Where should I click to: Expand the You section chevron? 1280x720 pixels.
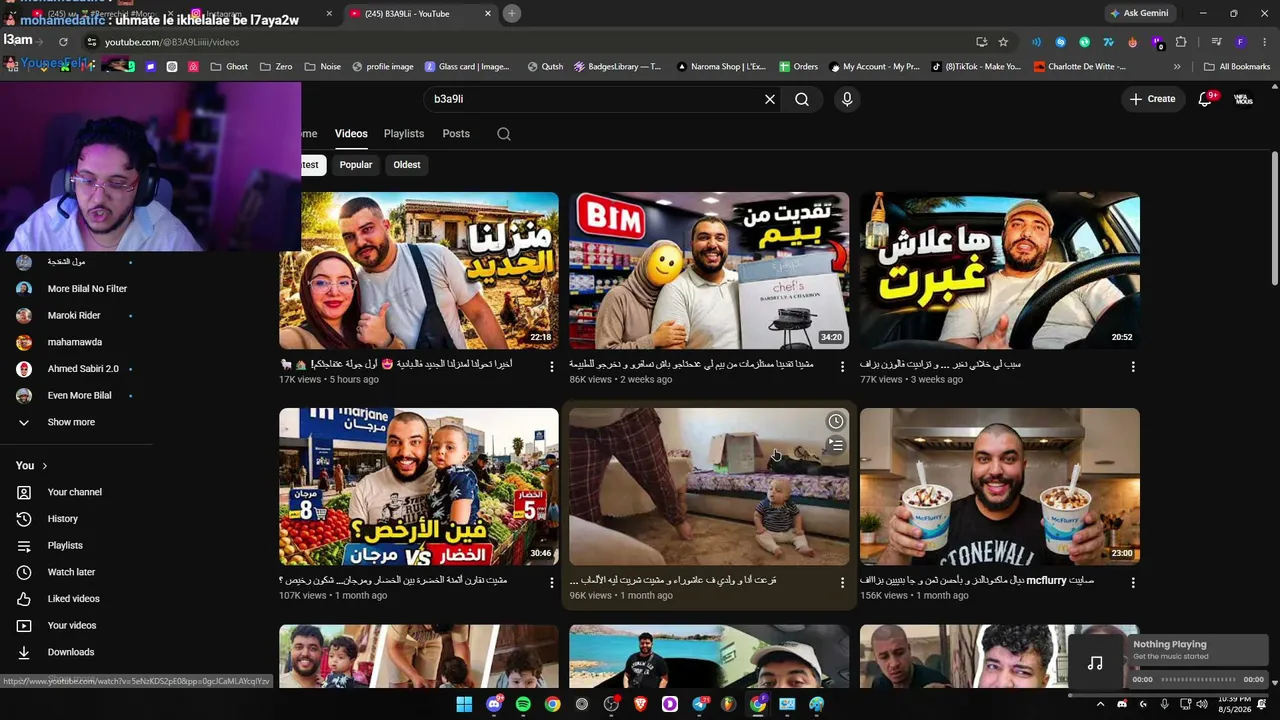[45, 466]
